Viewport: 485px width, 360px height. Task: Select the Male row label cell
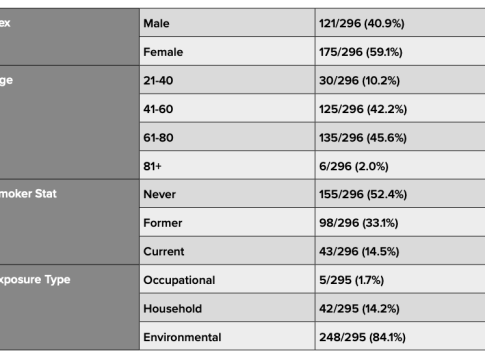(227, 23)
